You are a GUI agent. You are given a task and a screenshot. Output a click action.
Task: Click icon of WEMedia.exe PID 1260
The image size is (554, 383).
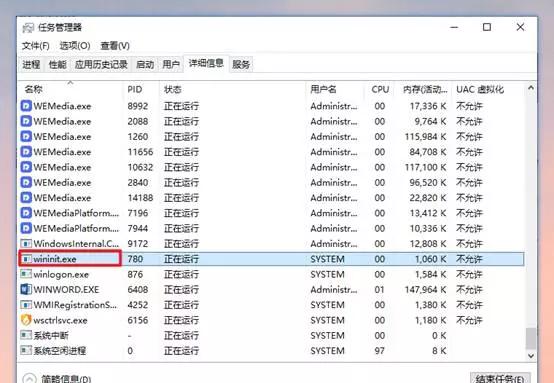coord(26,136)
